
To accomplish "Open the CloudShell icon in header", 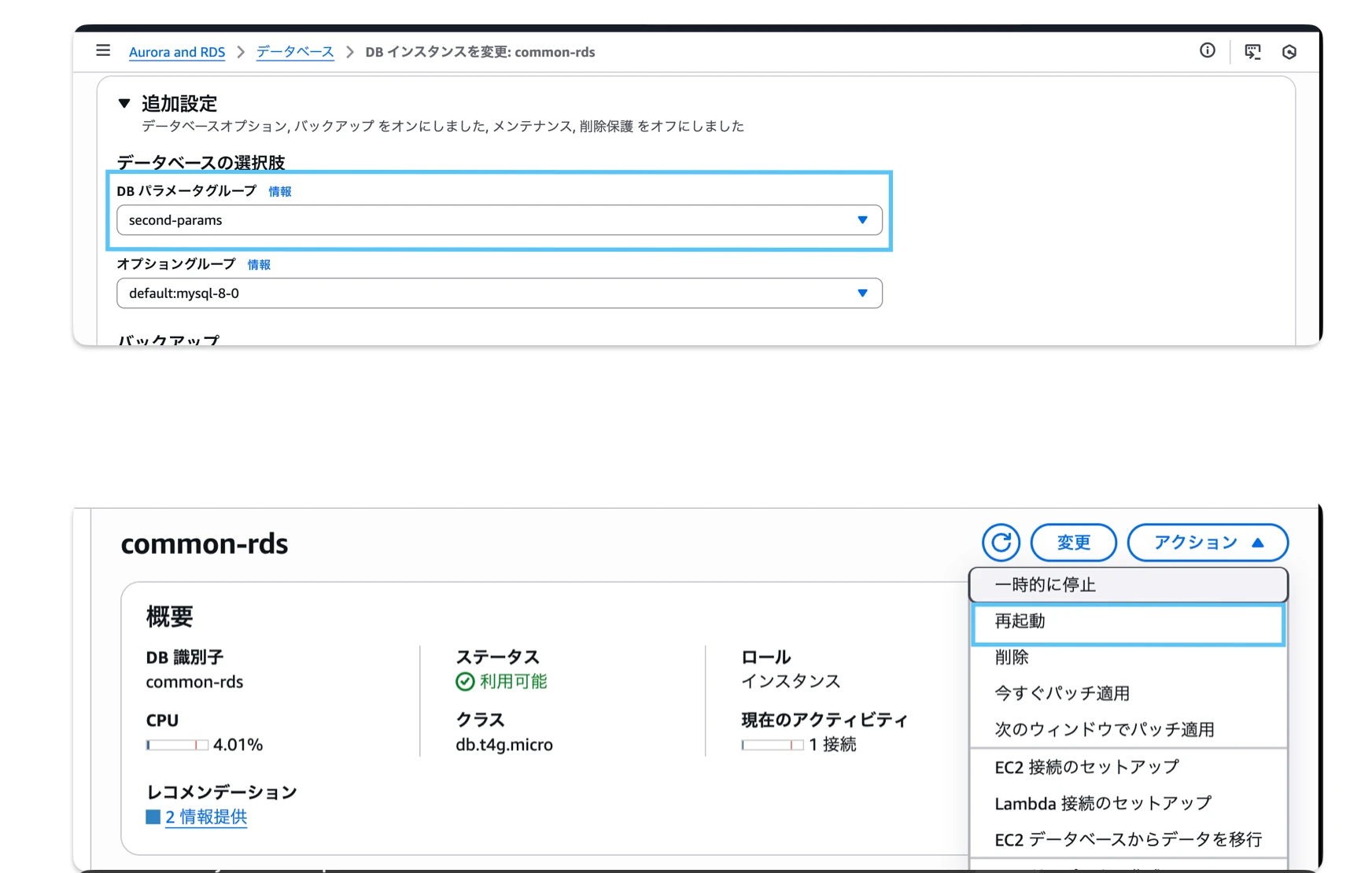I will [1252, 52].
